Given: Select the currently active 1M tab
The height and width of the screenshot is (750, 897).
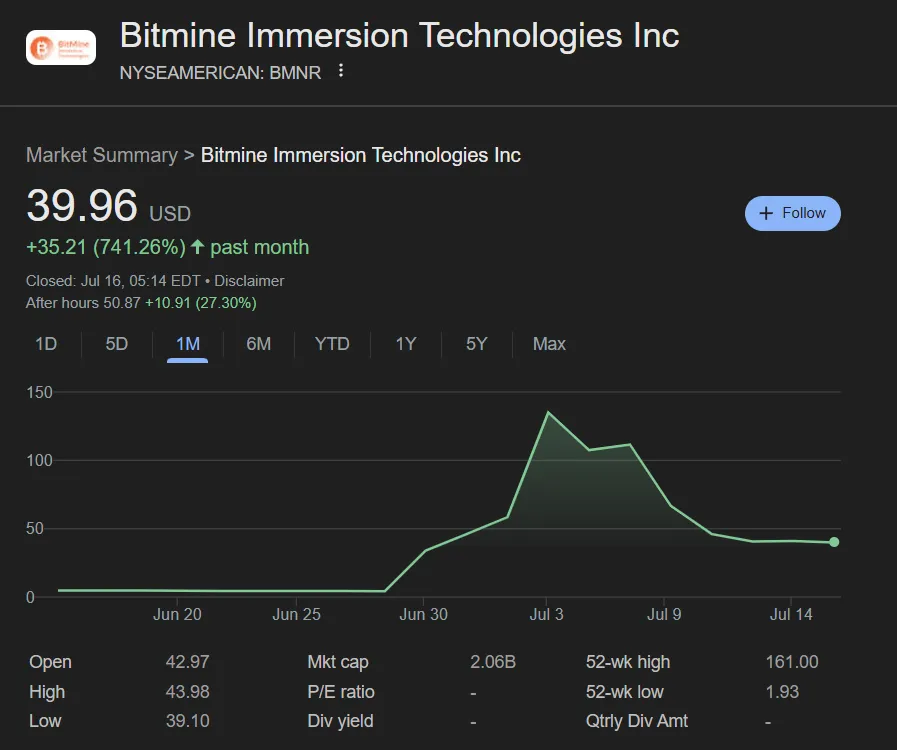Looking at the screenshot, I should click(186, 344).
